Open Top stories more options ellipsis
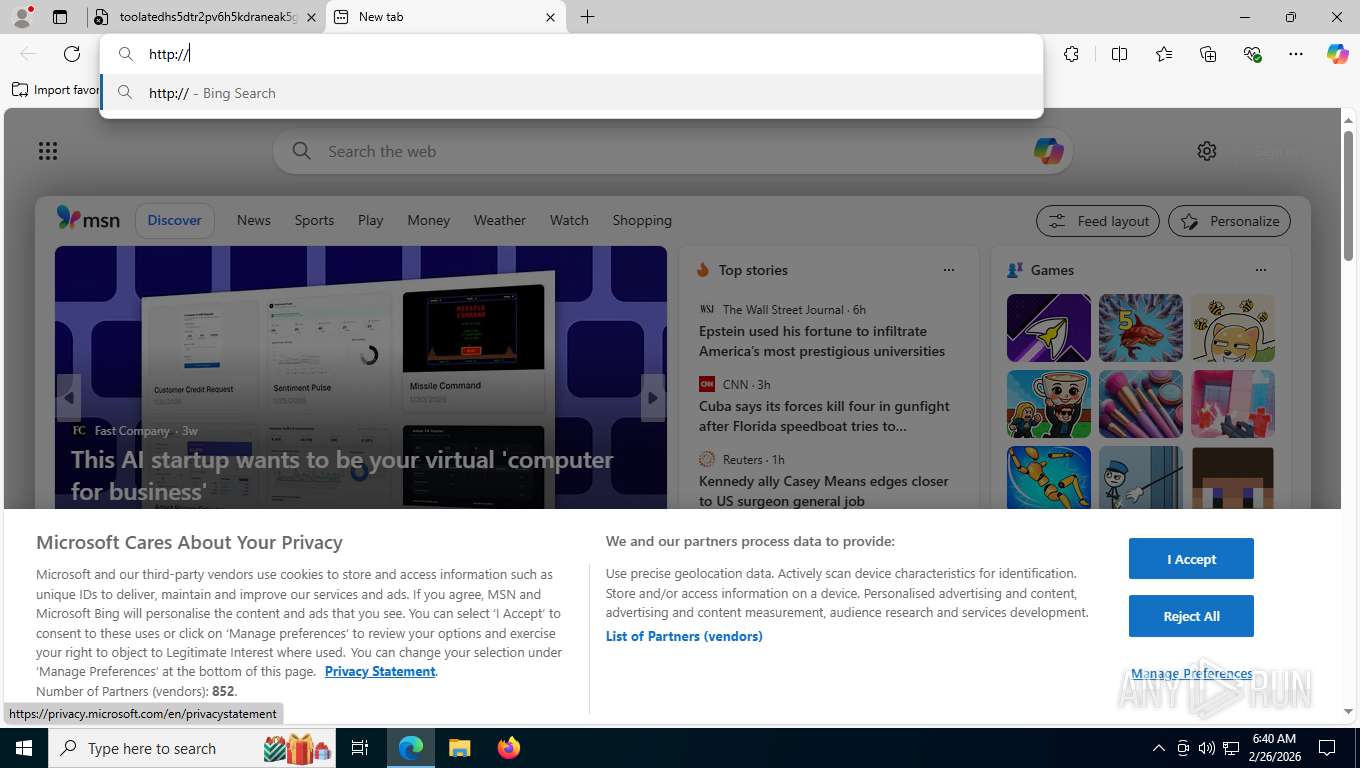 click(x=949, y=270)
